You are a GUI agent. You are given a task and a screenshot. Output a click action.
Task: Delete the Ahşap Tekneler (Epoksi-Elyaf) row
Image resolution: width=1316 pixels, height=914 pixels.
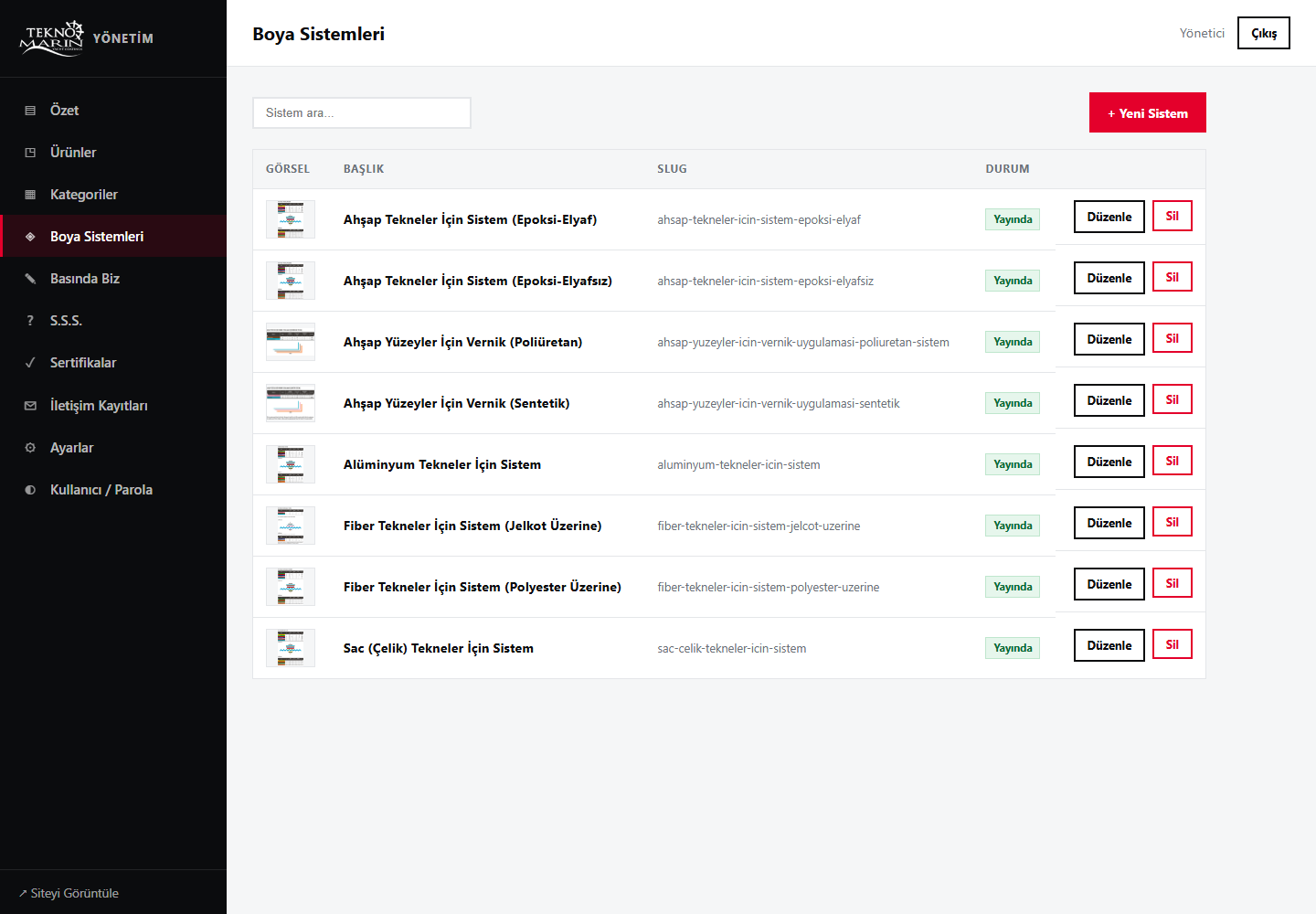(x=1173, y=216)
